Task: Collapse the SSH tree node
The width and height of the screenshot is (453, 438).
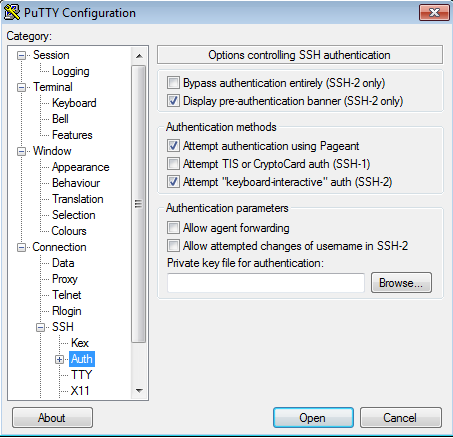Action: (x=40, y=327)
